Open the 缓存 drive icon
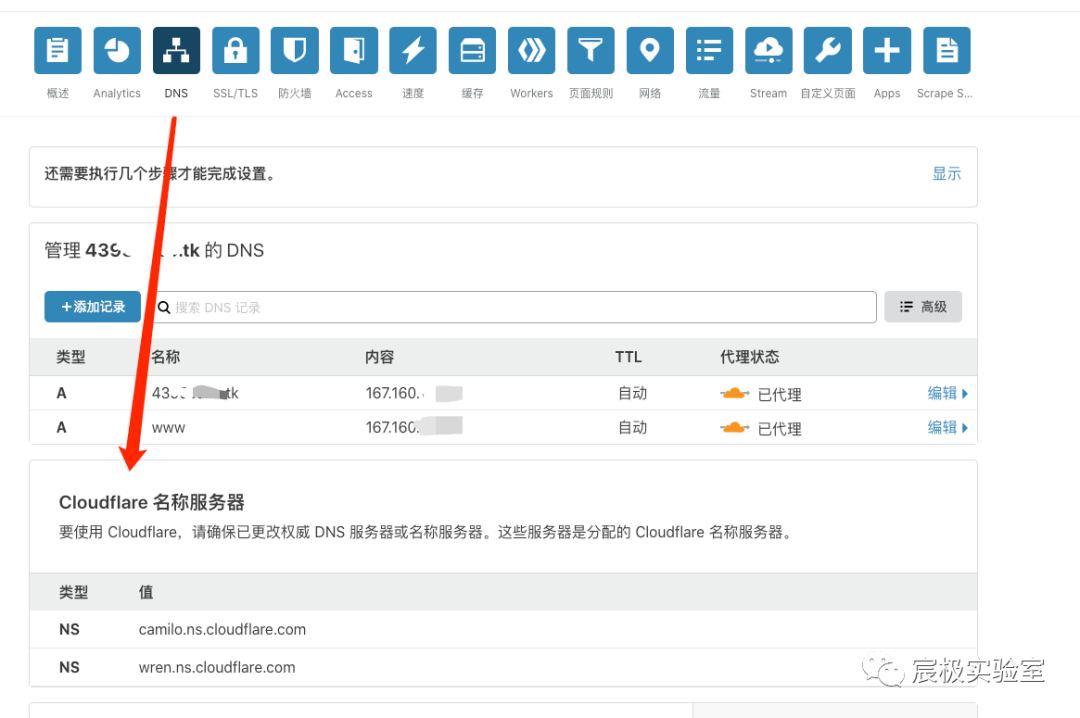Image resolution: width=1080 pixels, height=718 pixels. coord(472,50)
